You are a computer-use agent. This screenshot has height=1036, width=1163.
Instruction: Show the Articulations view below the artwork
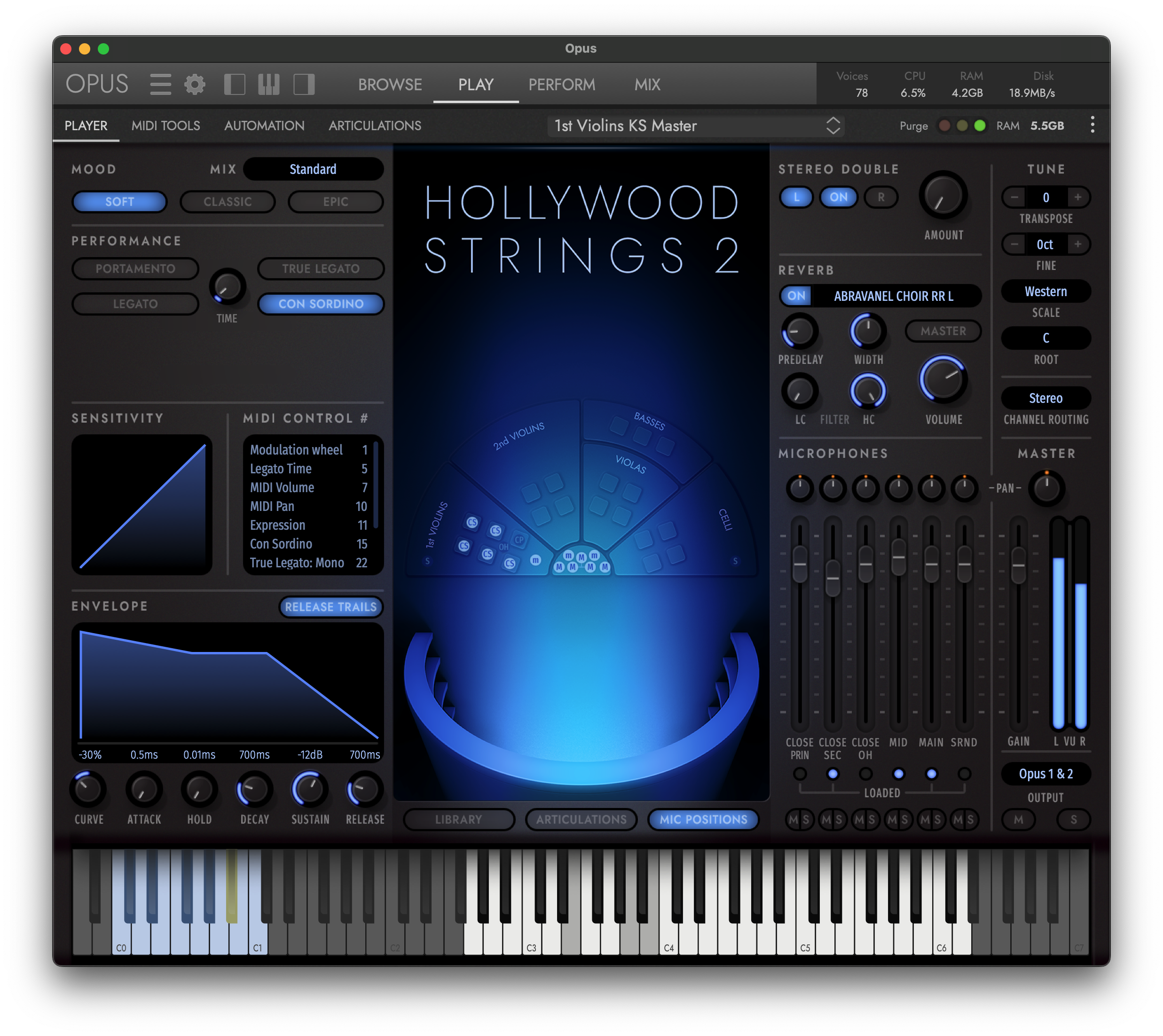581,819
